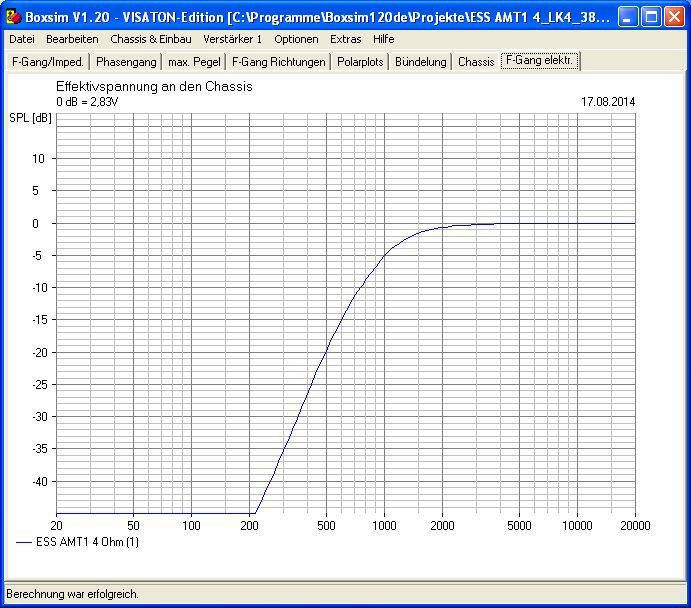
Task: Open the Extras menu
Action: click(346, 39)
